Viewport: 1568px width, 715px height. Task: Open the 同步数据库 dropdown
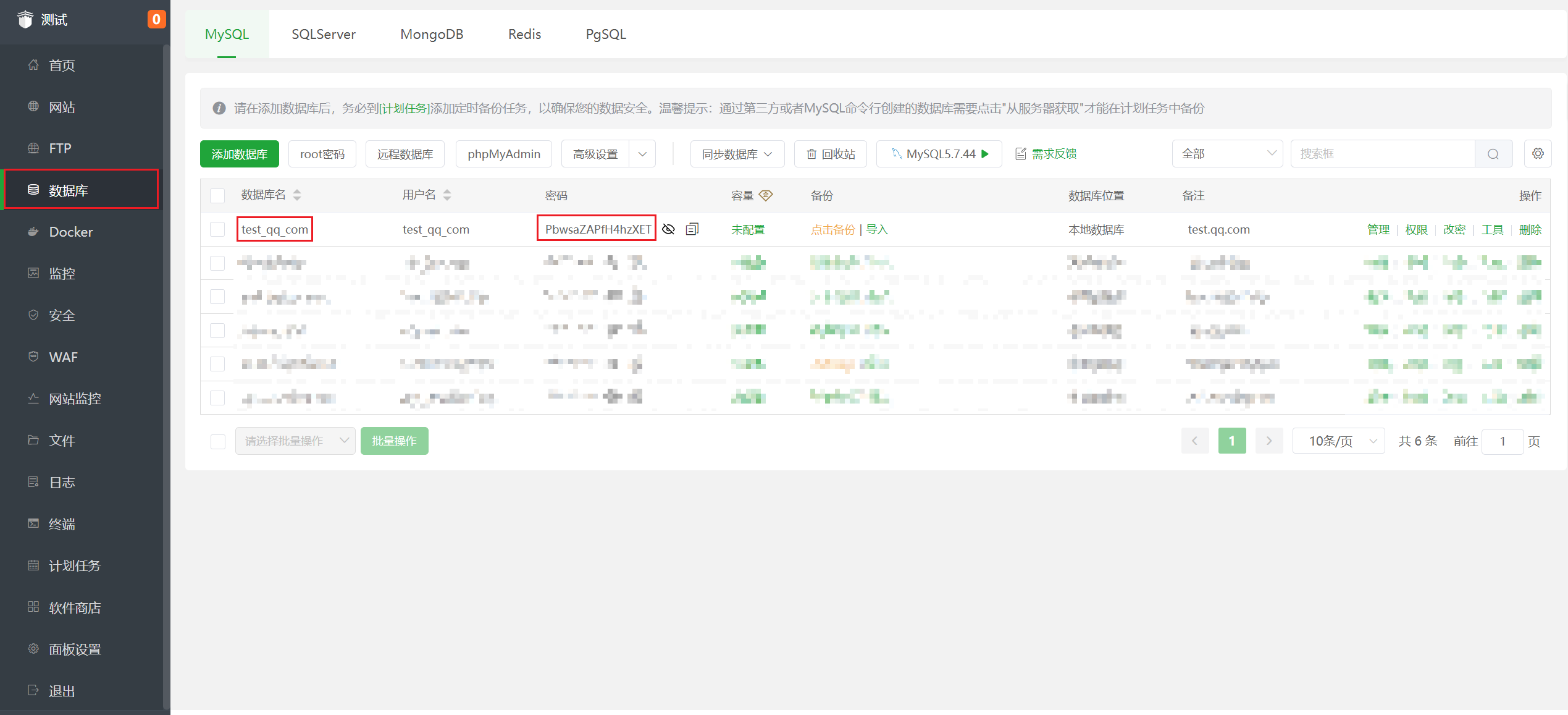tap(737, 154)
